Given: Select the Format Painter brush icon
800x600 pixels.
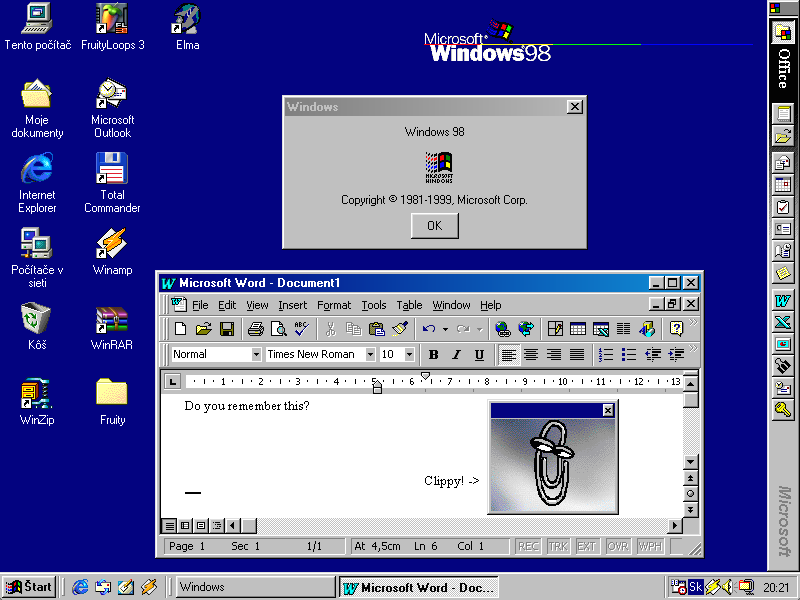Looking at the screenshot, I should (x=400, y=329).
